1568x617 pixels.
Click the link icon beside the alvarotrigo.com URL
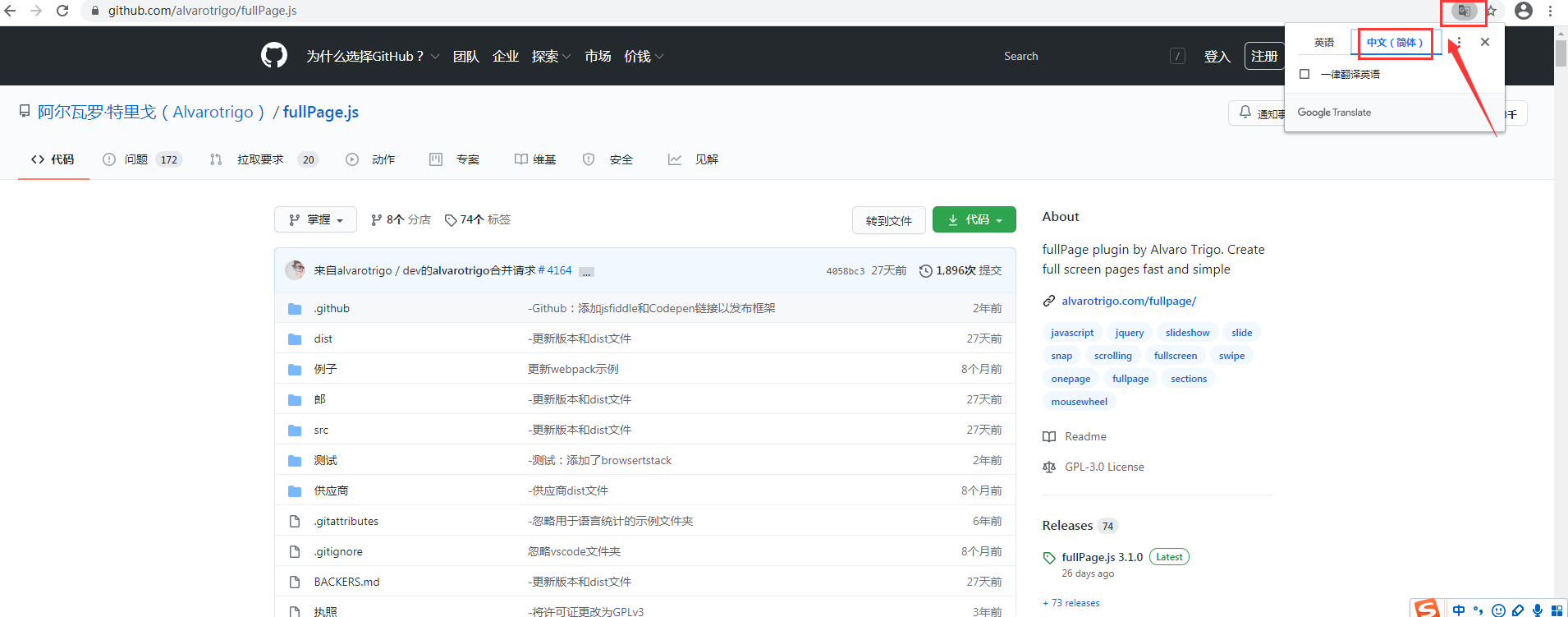click(x=1049, y=301)
